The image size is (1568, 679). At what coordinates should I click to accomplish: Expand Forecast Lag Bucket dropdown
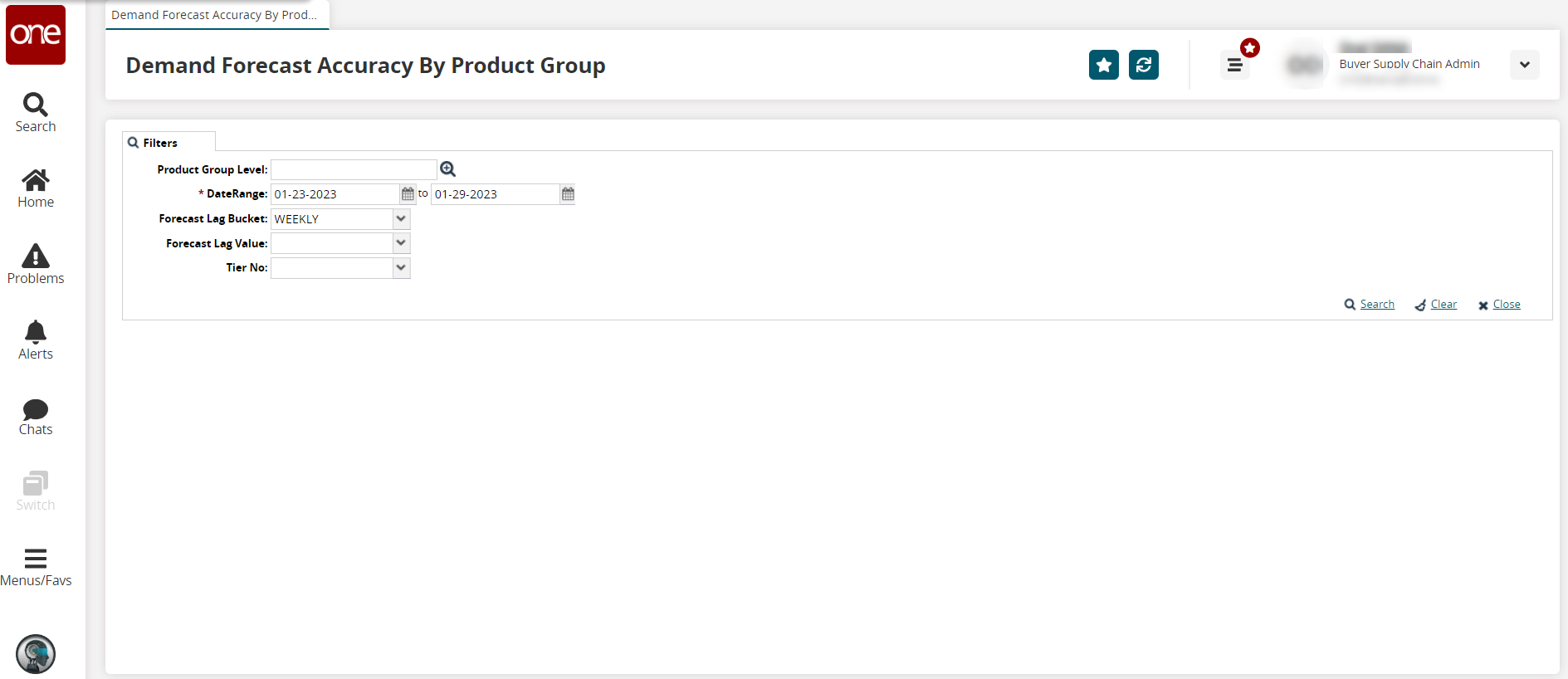coord(402,219)
